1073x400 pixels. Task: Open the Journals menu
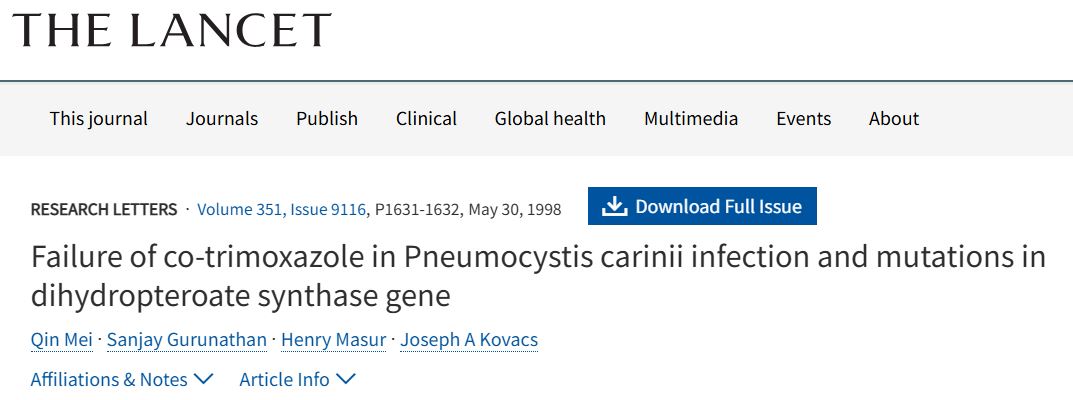pos(222,118)
